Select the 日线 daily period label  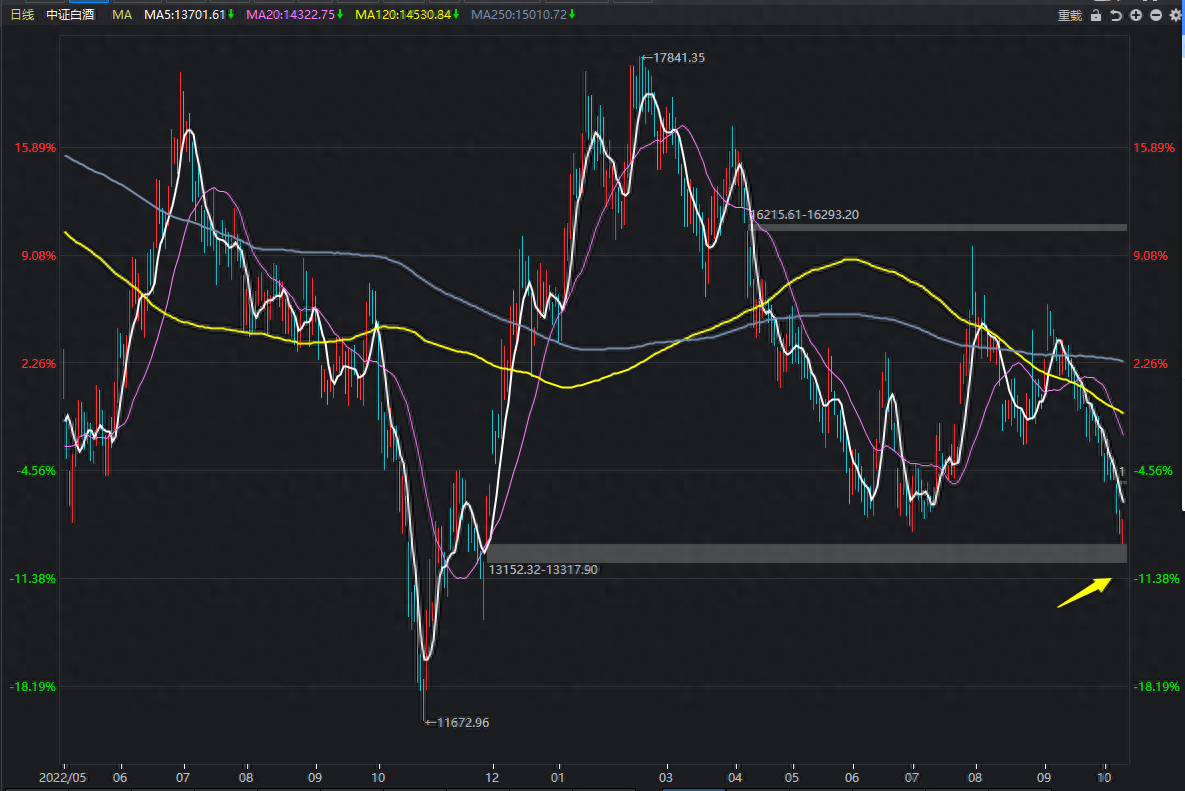pos(22,14)
